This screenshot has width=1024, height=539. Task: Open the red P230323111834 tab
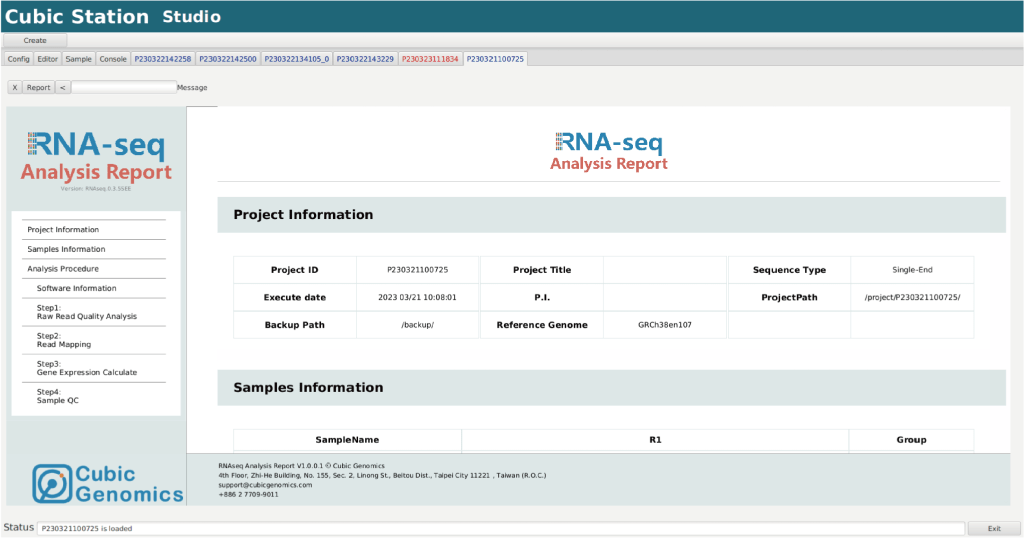(430, 59)
